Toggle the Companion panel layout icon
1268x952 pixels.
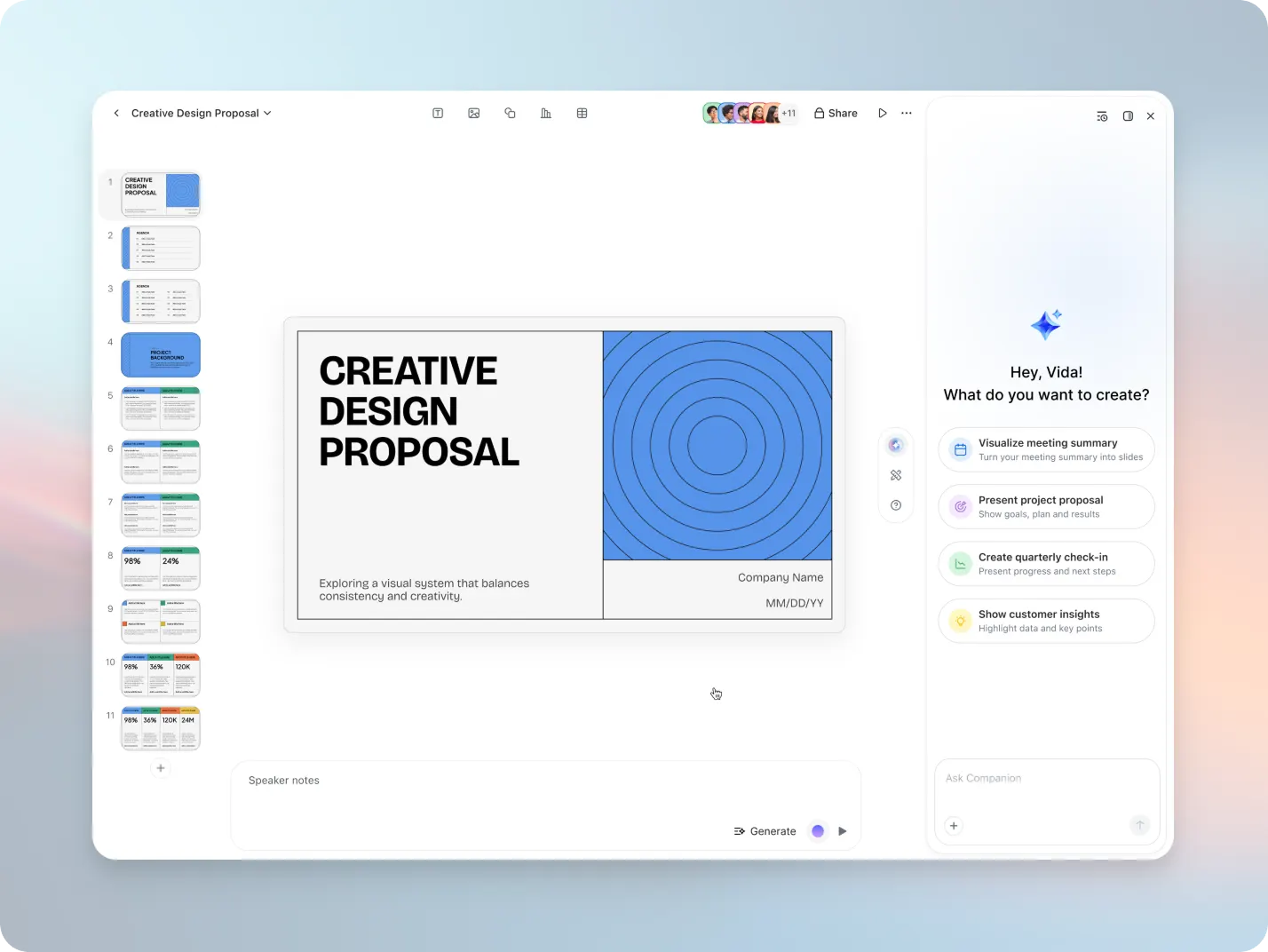pos(1128,116)
